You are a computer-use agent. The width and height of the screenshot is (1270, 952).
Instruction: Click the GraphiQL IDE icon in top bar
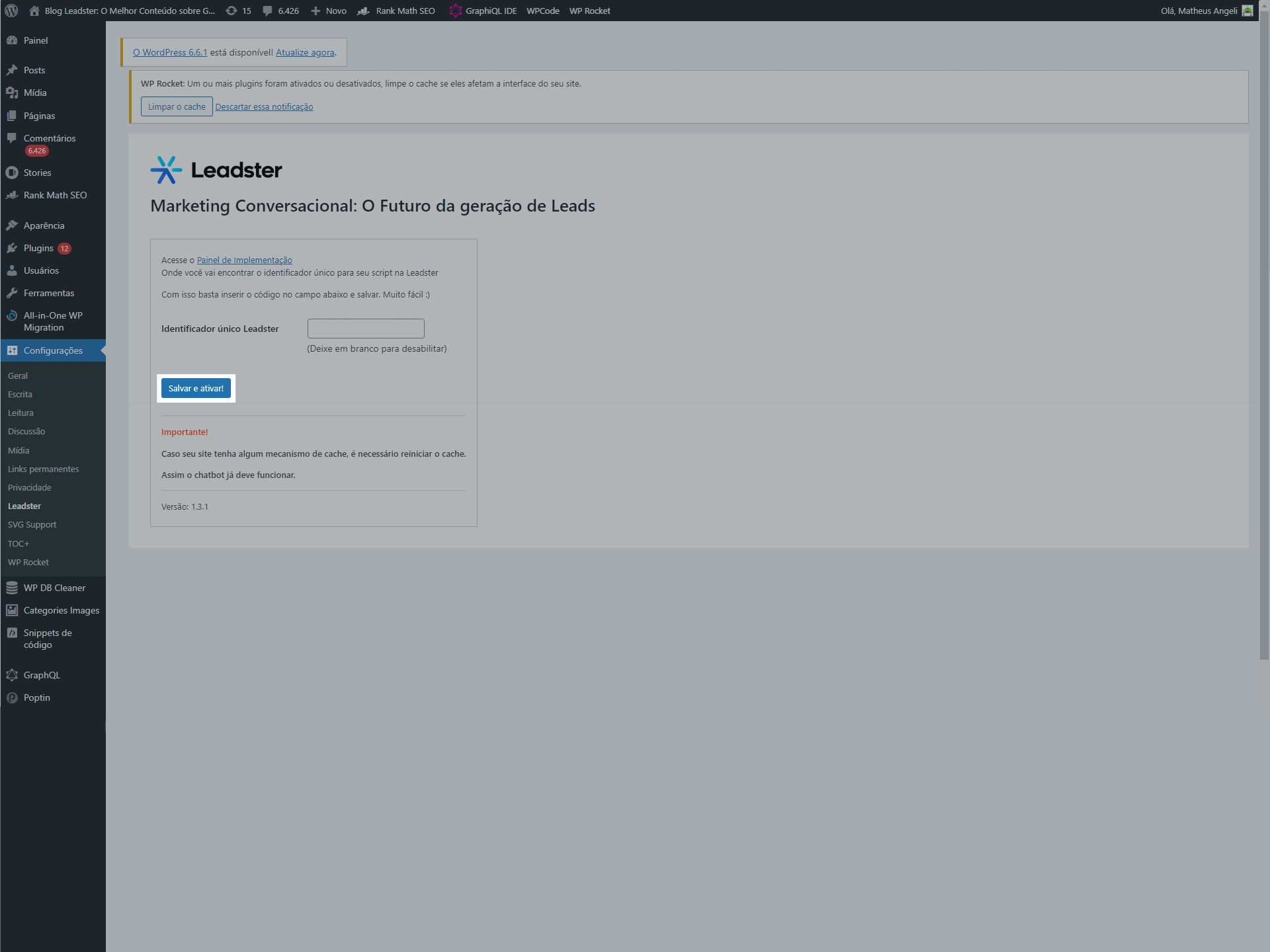pos(455,11)
